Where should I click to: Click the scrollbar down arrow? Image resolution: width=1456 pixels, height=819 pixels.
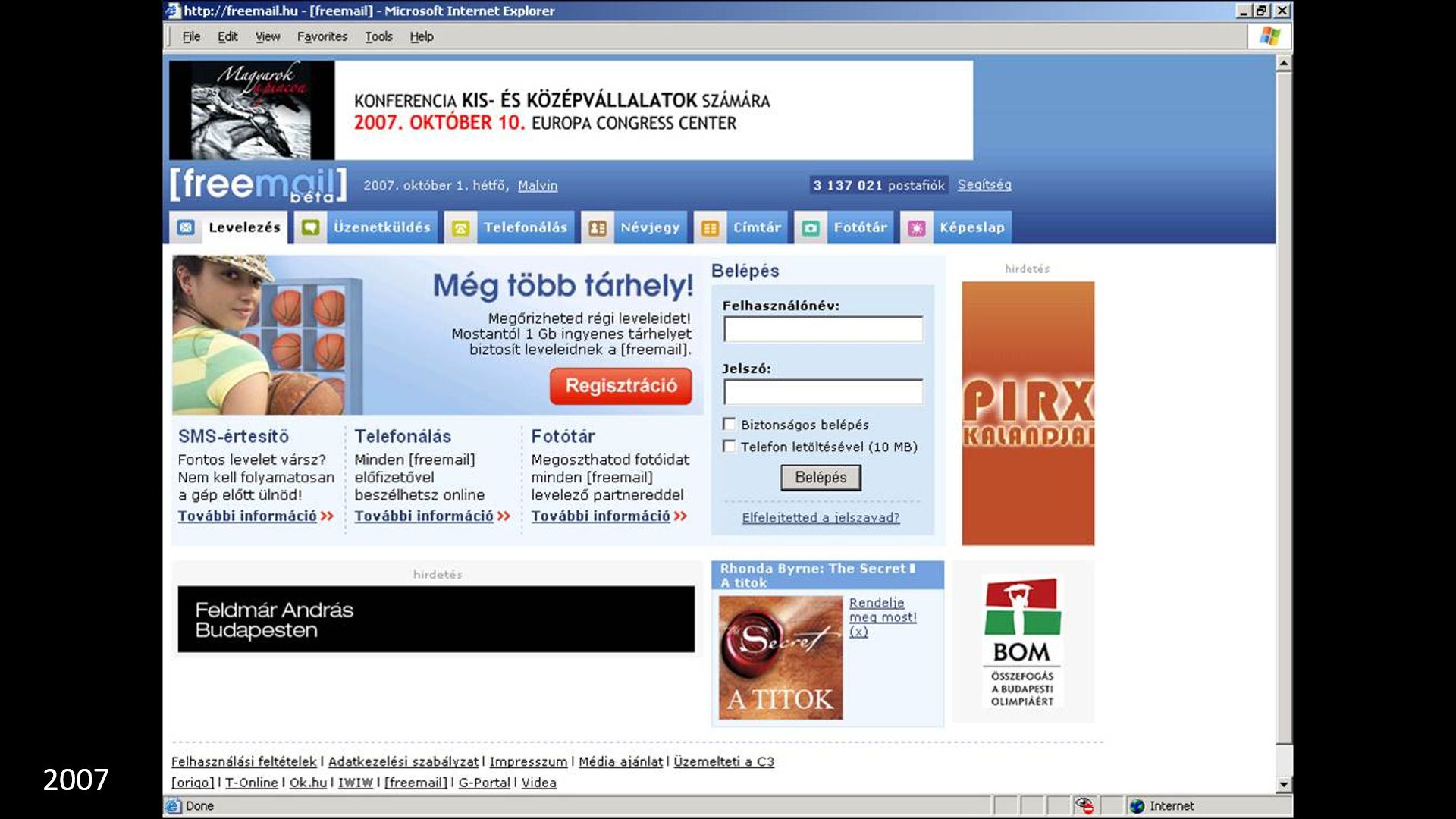(1283, 785)
